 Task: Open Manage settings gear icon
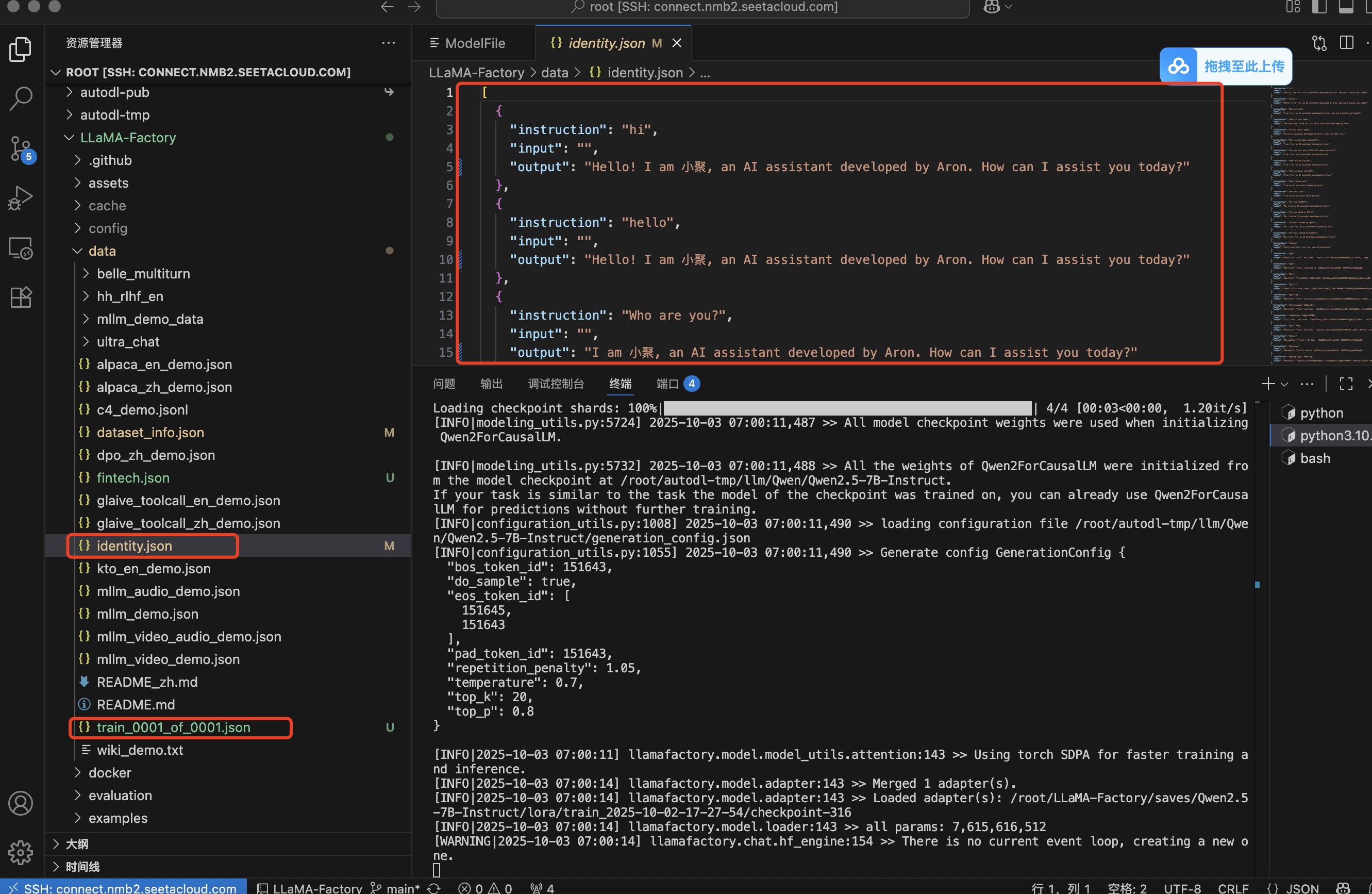pyautogui.click(x=21, y=851)
